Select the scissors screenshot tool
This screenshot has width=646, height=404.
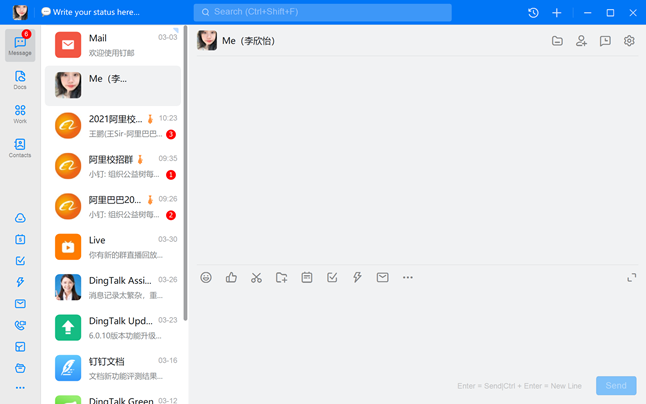click(256, 278)
